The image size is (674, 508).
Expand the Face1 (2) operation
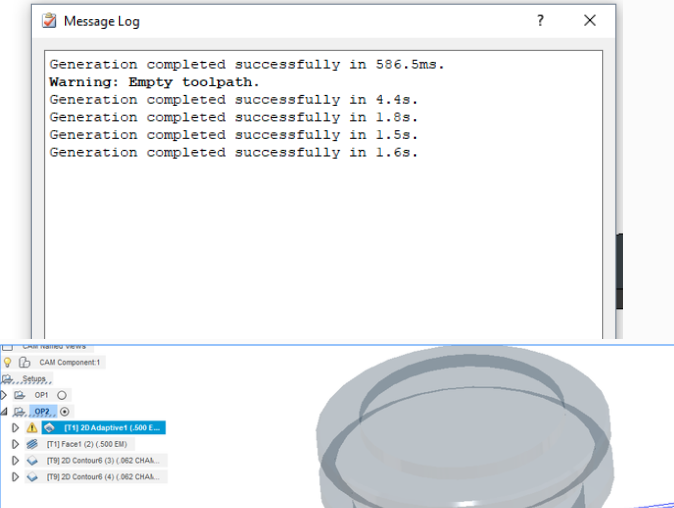[x=15, y=444]
